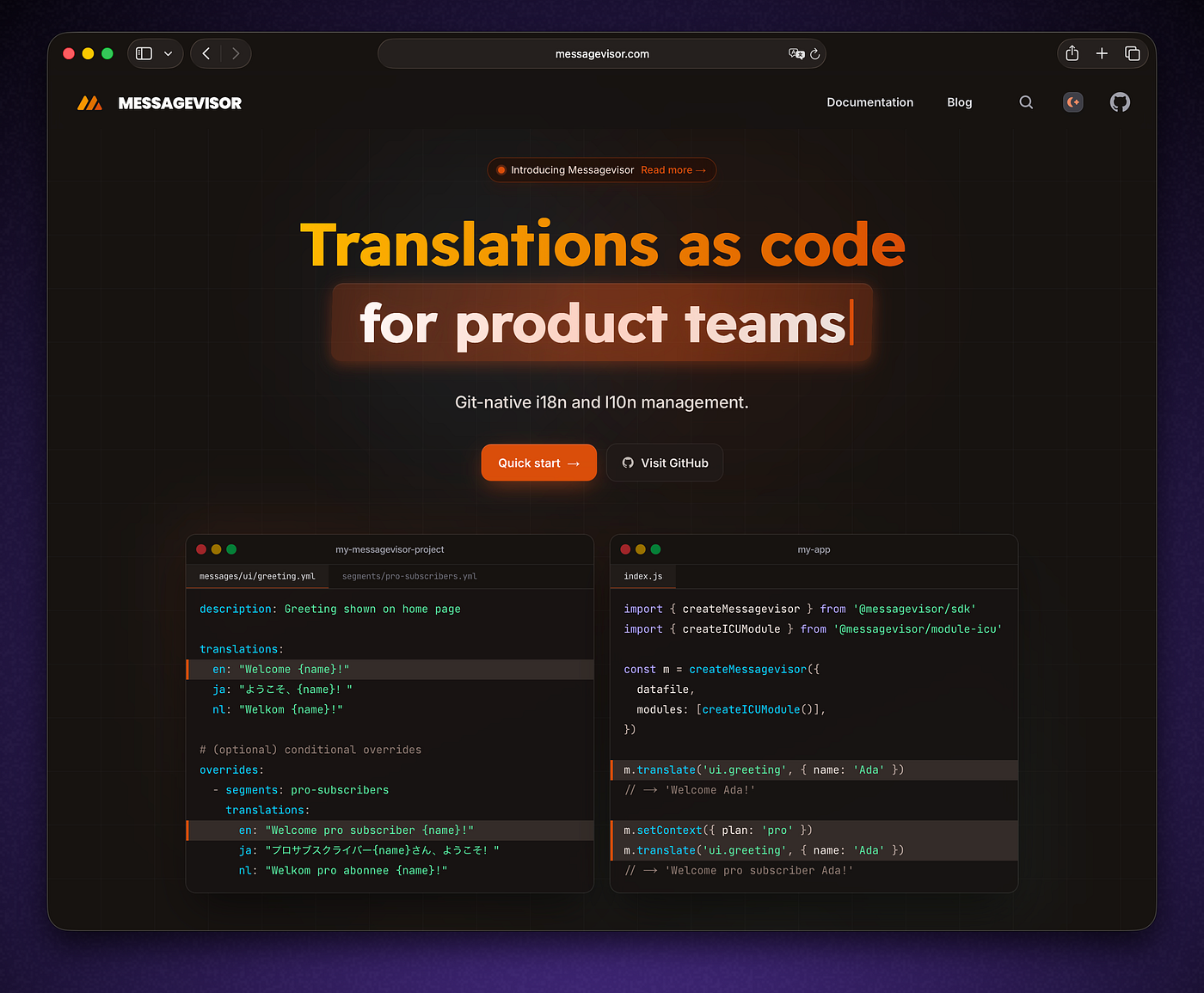Click the my-app window title

[814, 549]
